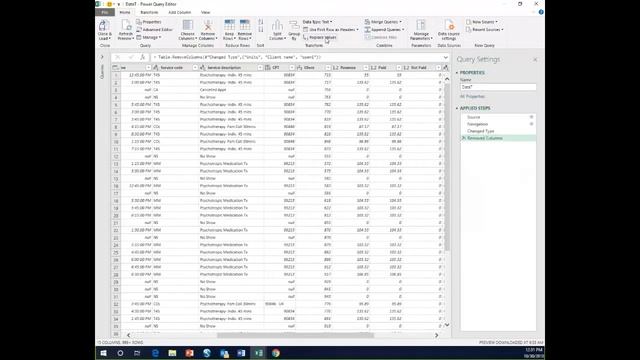Sort descending using the ribbon icon
The image size is (640, 360).
click(261, 30)
